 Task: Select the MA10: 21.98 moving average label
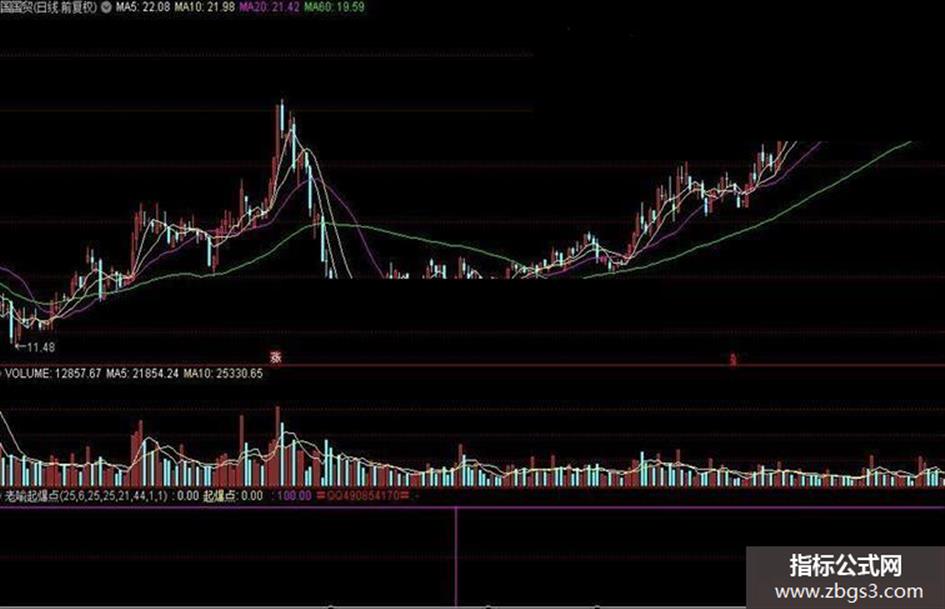(204, 8)
